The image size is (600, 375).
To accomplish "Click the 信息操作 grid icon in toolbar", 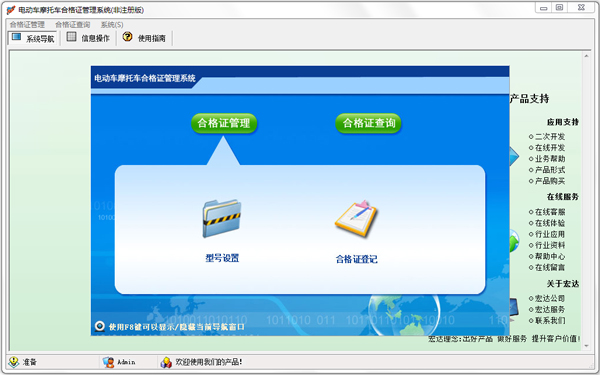I will click(72, 37).
